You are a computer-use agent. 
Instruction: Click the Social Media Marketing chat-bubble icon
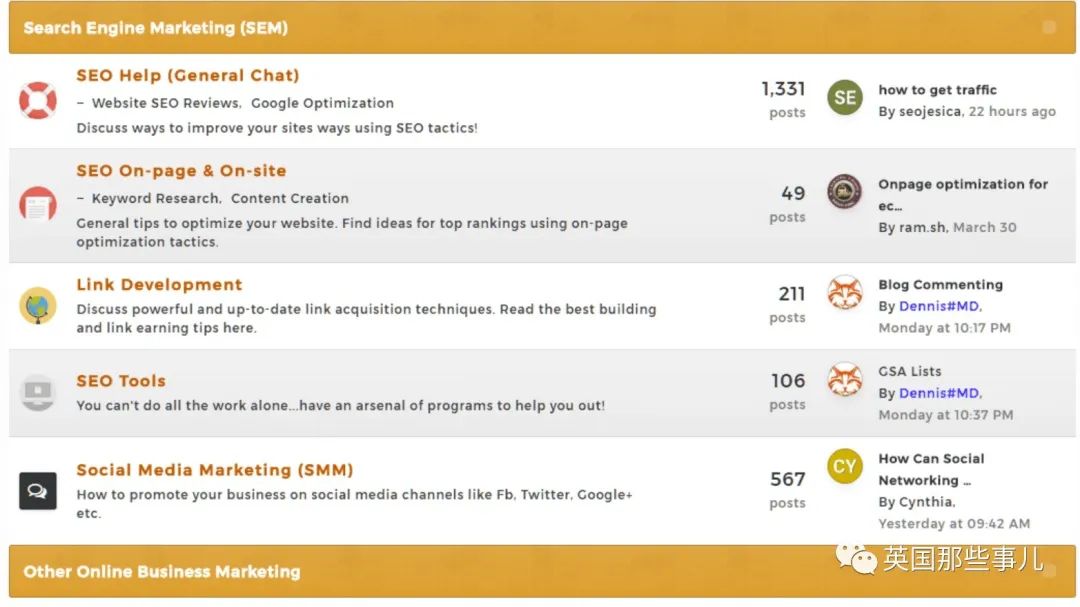(38, 490)
